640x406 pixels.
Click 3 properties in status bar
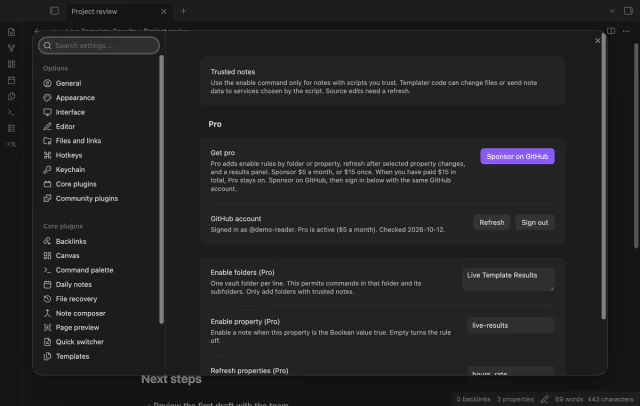pos(515,399)
